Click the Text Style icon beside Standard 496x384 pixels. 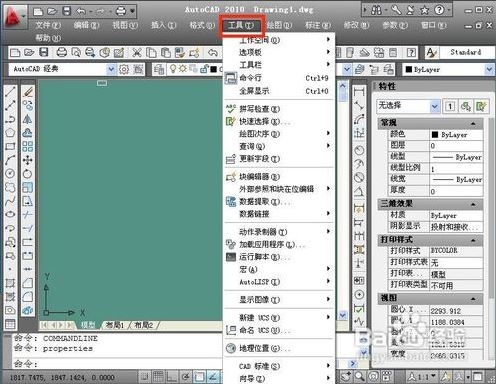coord(432,52)
